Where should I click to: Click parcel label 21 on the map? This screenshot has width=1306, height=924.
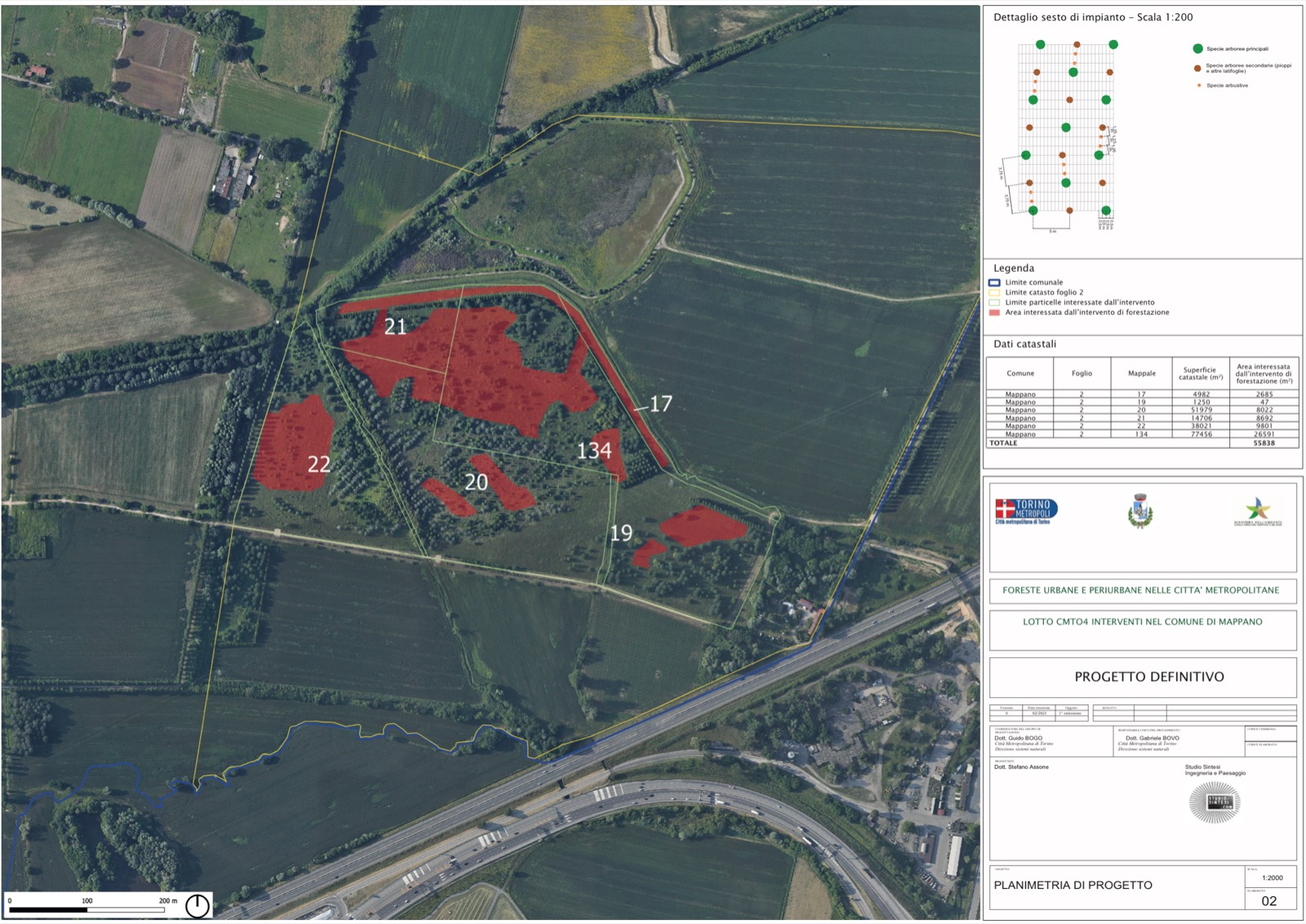(x=395, y=327)
